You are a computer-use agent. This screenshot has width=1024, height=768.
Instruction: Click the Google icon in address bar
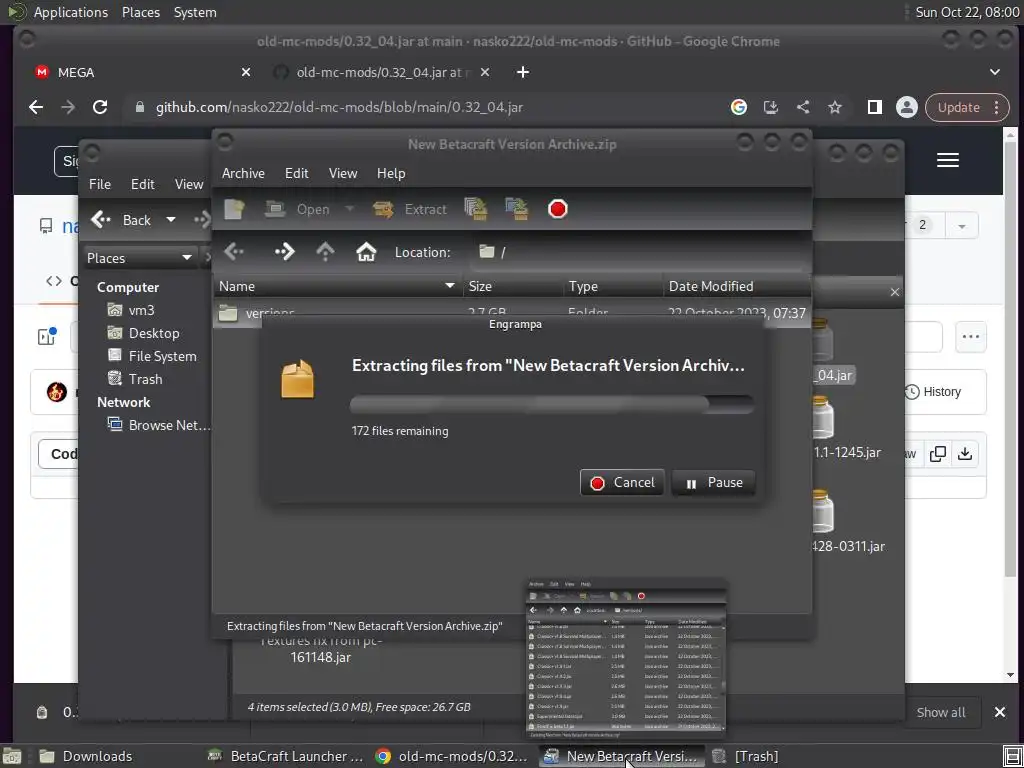pyautogui.click(x=739, y=107)
